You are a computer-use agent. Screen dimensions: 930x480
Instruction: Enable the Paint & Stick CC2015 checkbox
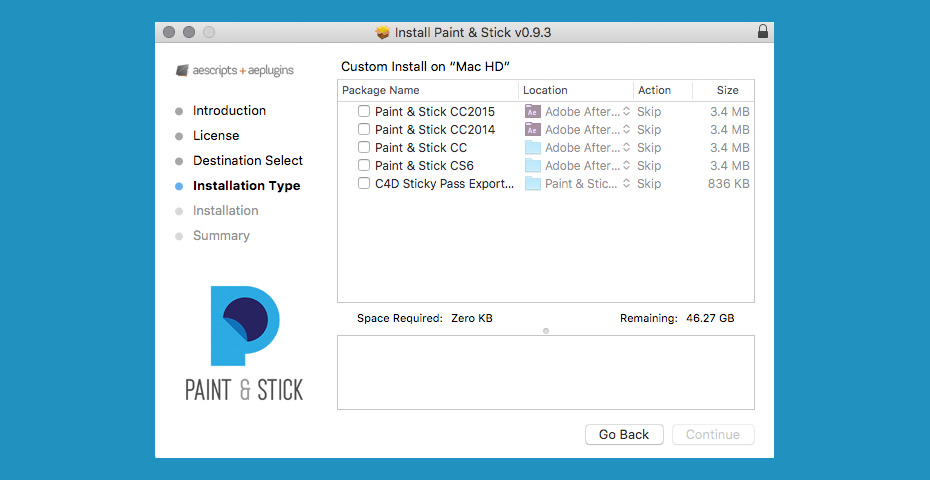(x=364, y=111)
